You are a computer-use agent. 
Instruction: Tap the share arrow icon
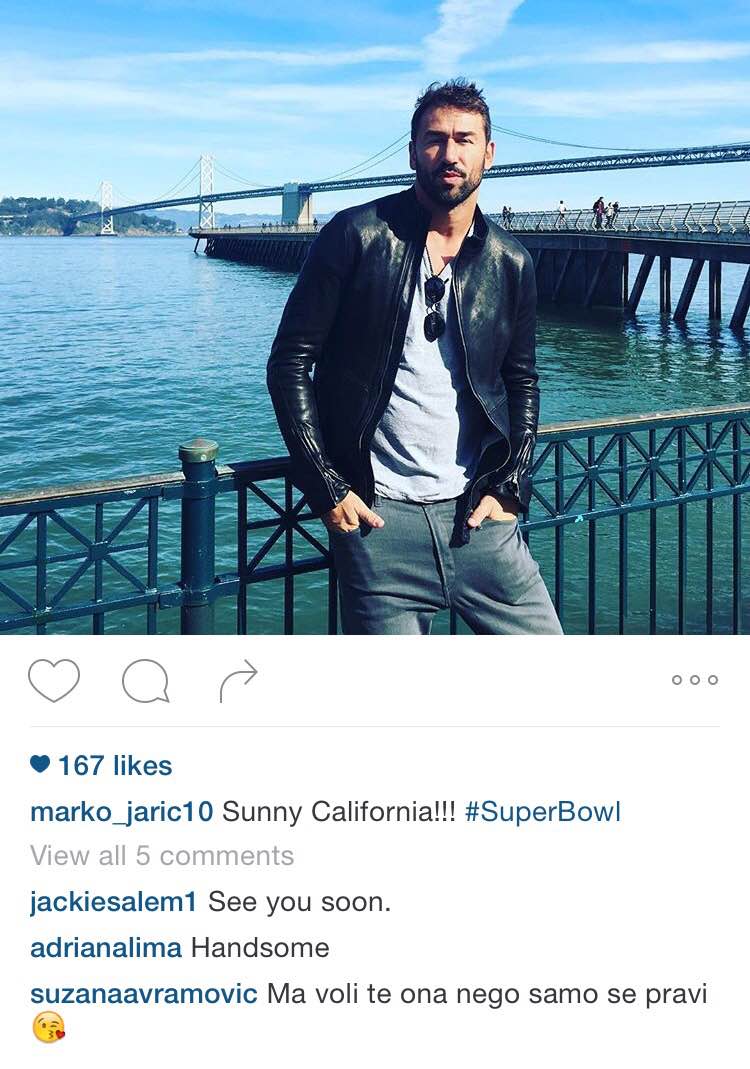[239, 680]
